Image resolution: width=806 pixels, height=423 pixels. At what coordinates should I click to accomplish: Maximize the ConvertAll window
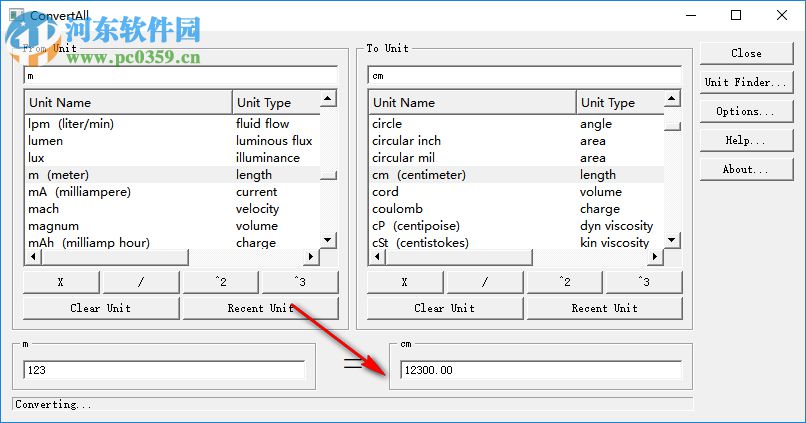pos(736,15)
